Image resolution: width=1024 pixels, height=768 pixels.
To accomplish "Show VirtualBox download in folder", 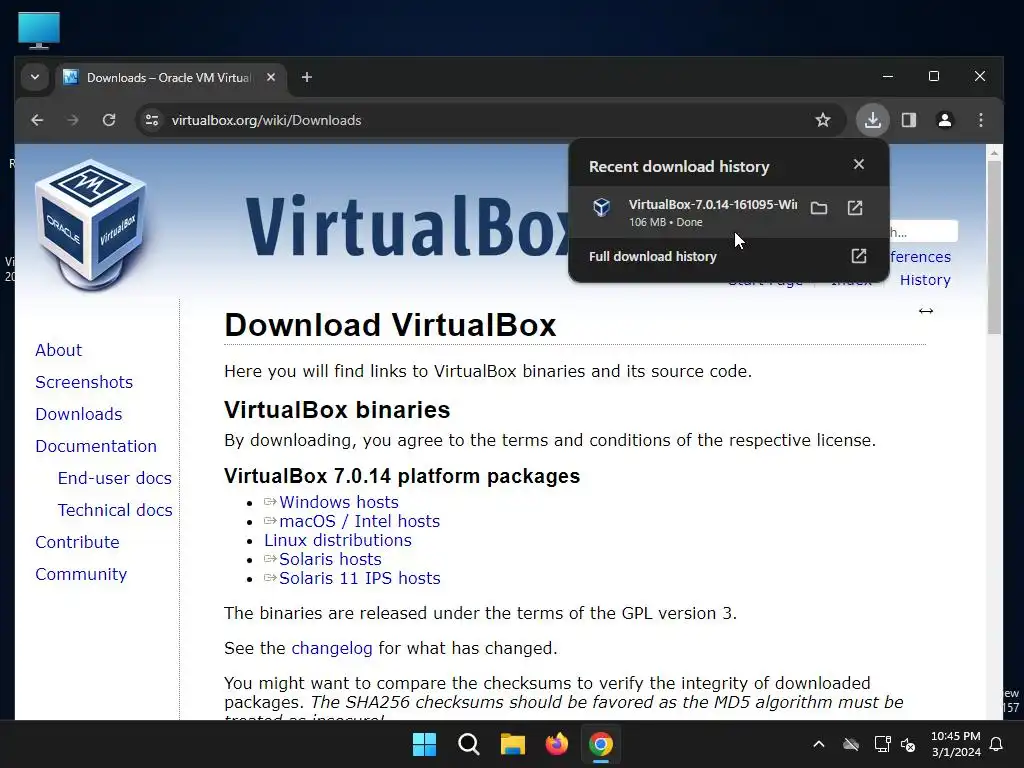I will 819,208.
